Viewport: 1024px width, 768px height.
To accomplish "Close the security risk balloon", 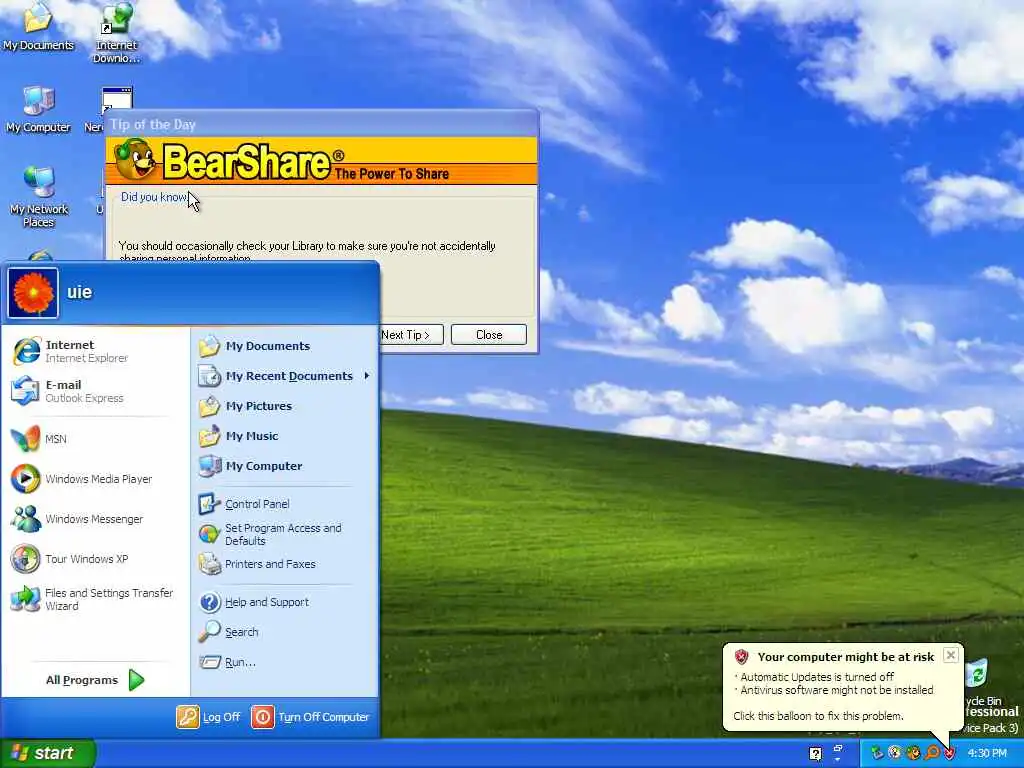I will (x=951, y=655).
